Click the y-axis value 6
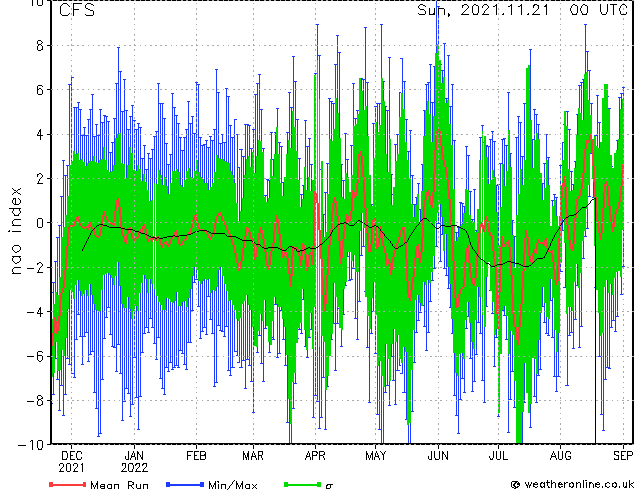The image size is (634, 490). 40,90
